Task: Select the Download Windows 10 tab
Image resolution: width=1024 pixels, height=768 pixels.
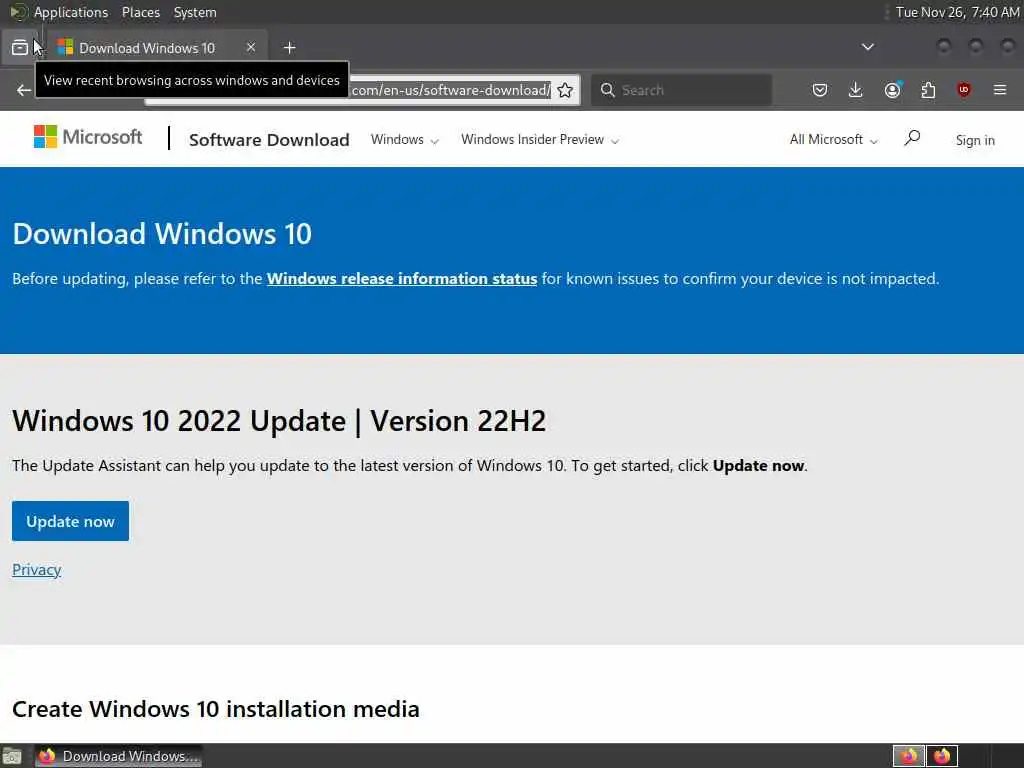Action: tap(157, 48)
